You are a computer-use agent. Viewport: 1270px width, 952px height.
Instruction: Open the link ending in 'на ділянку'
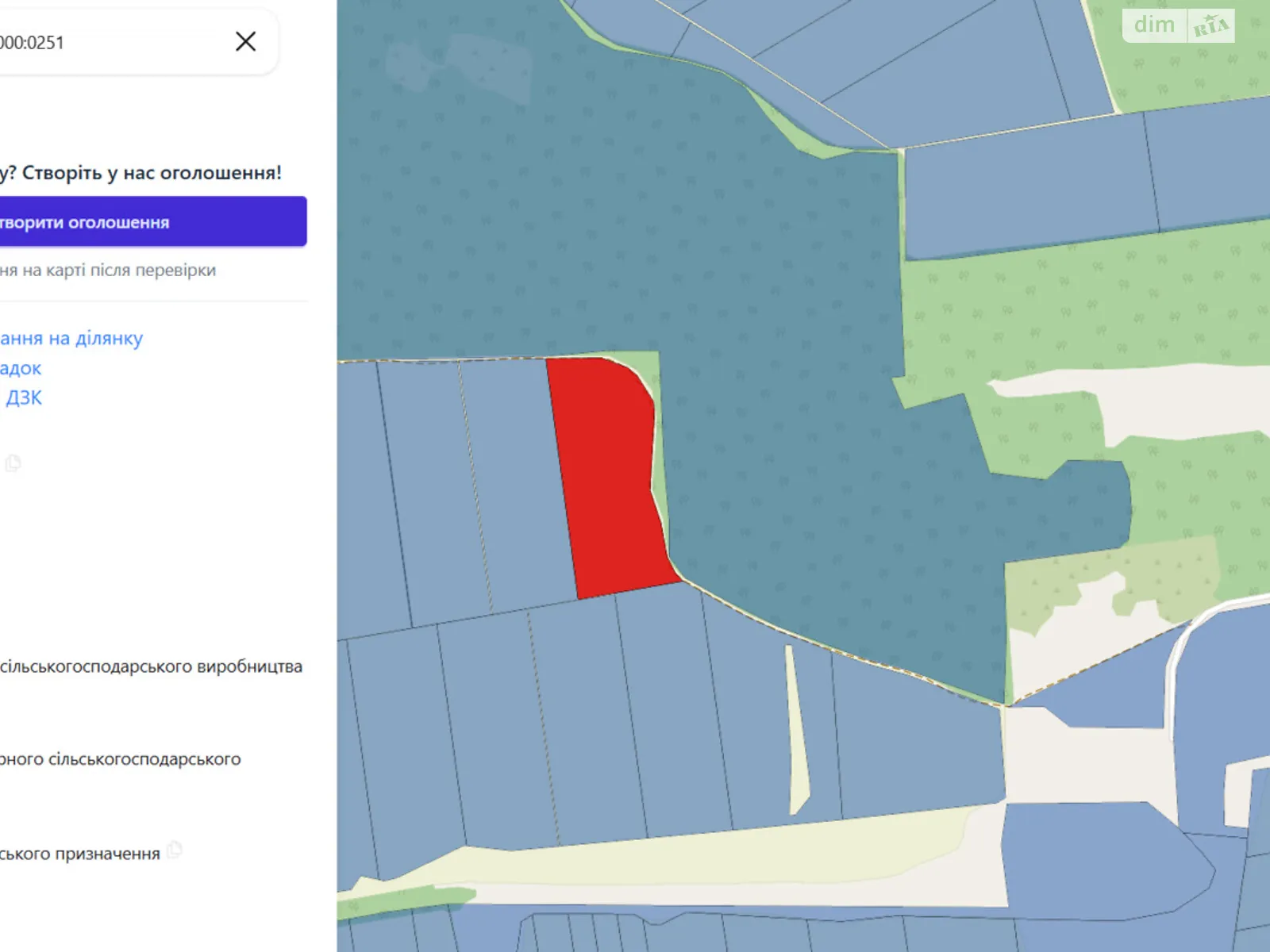(x=71, y=339)
